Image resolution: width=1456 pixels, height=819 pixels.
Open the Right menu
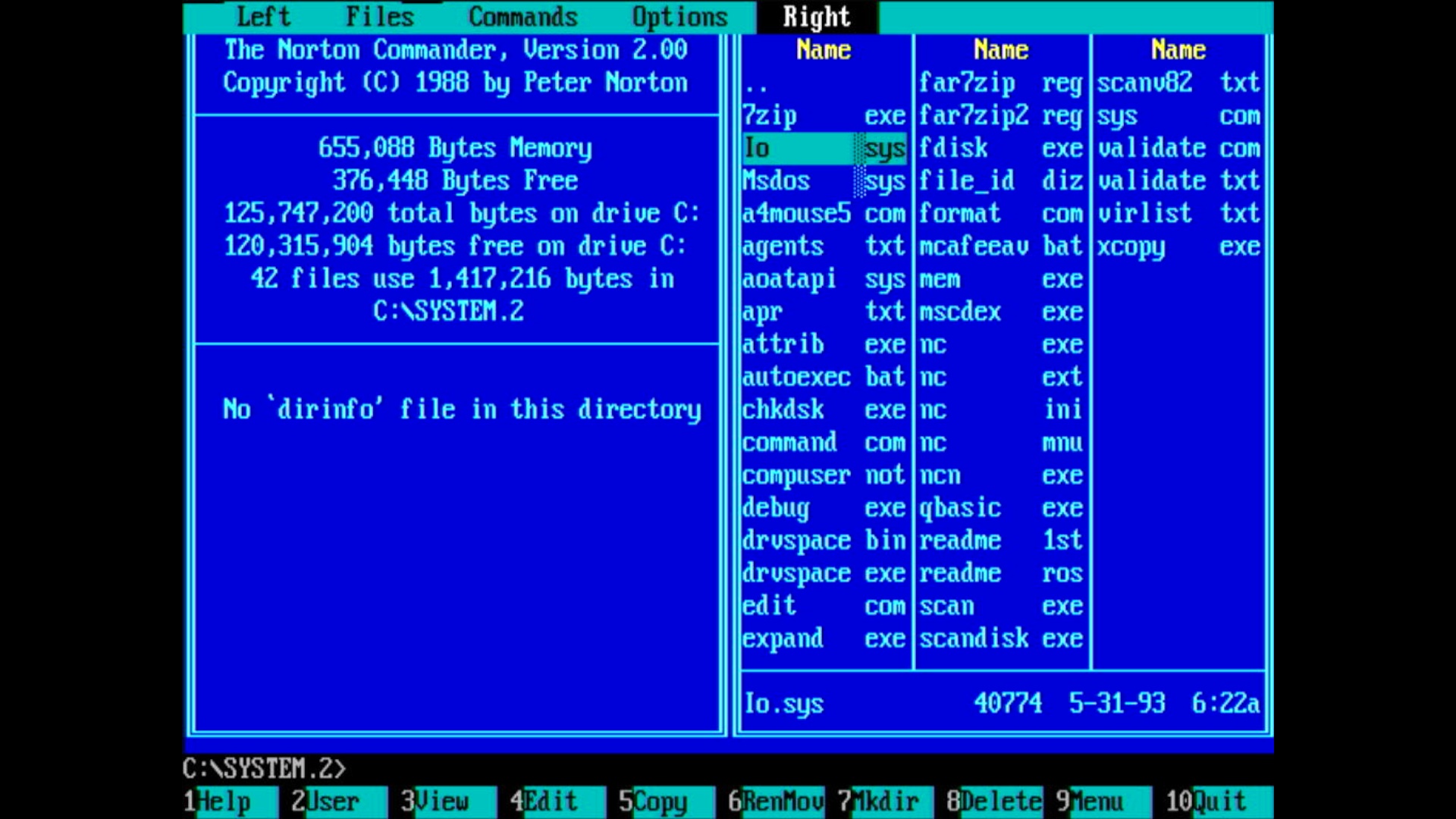pyautogui.click(x=816, y=17)
